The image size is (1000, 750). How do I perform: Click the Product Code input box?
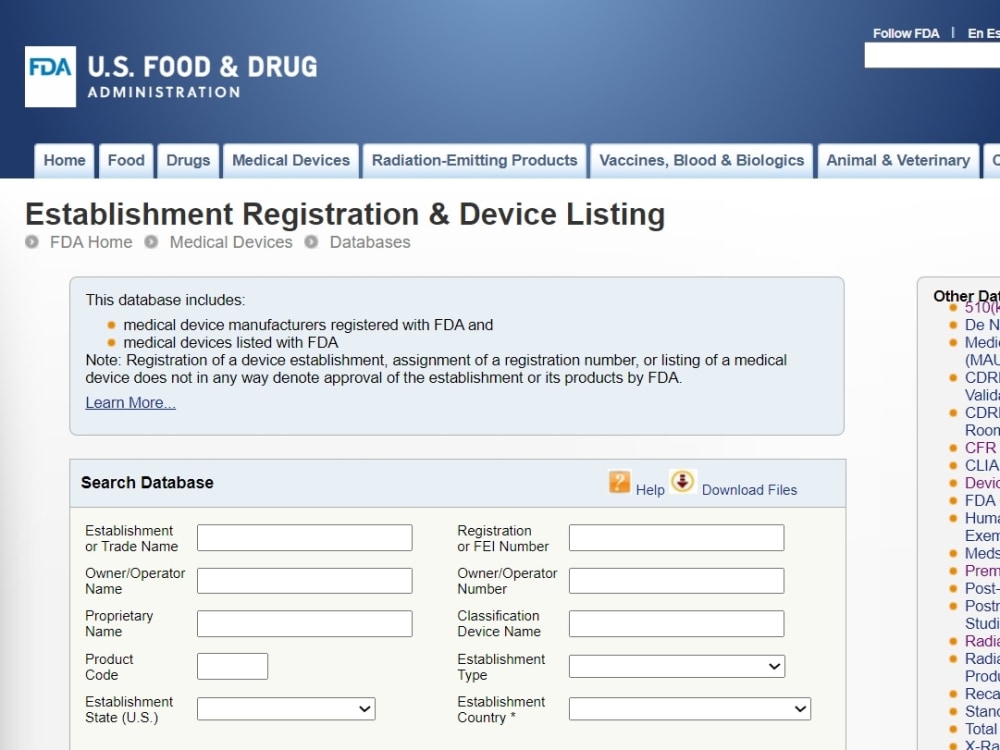point(231,665)
